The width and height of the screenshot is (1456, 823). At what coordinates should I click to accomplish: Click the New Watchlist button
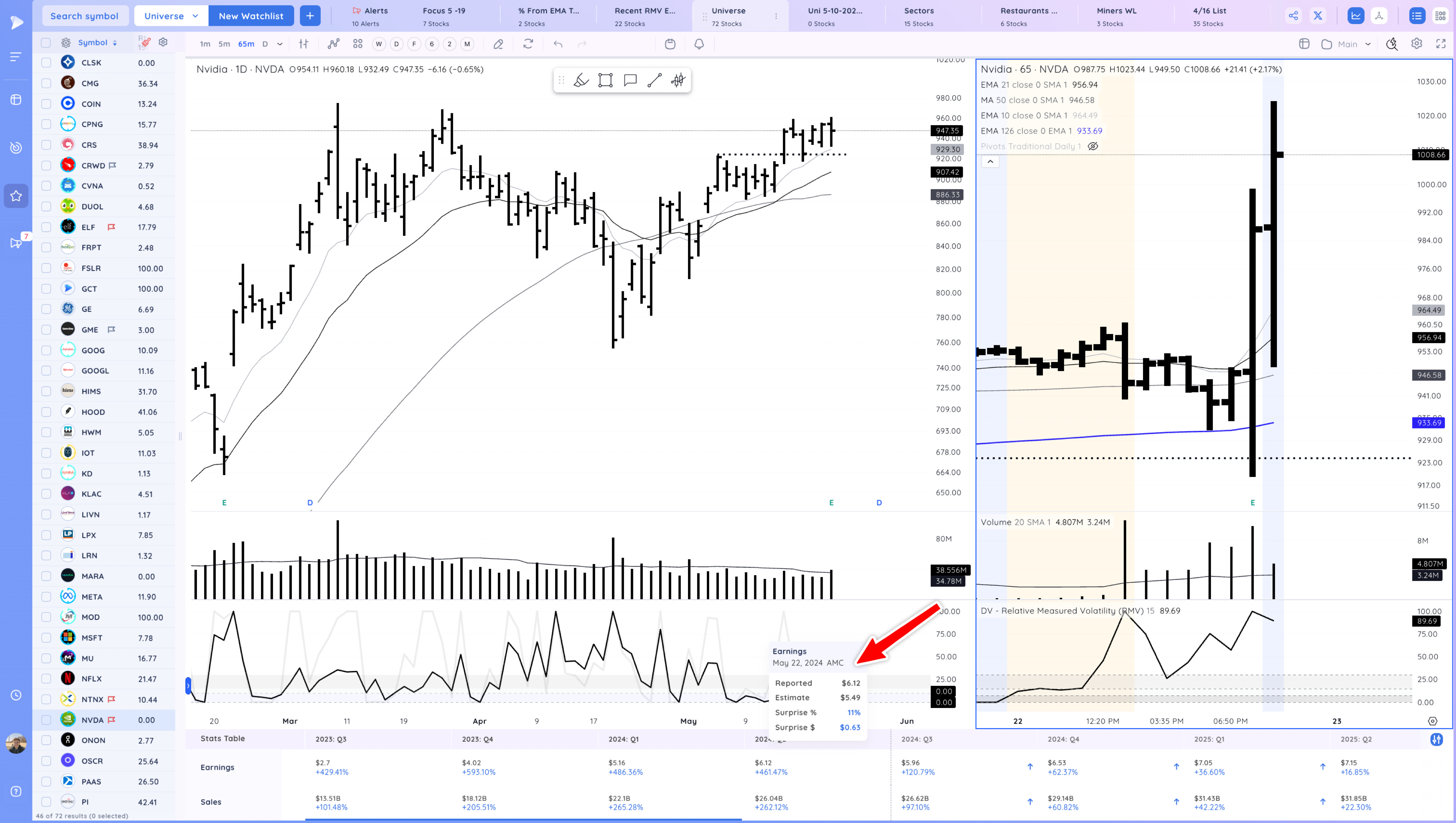click(x=251, y=16)
